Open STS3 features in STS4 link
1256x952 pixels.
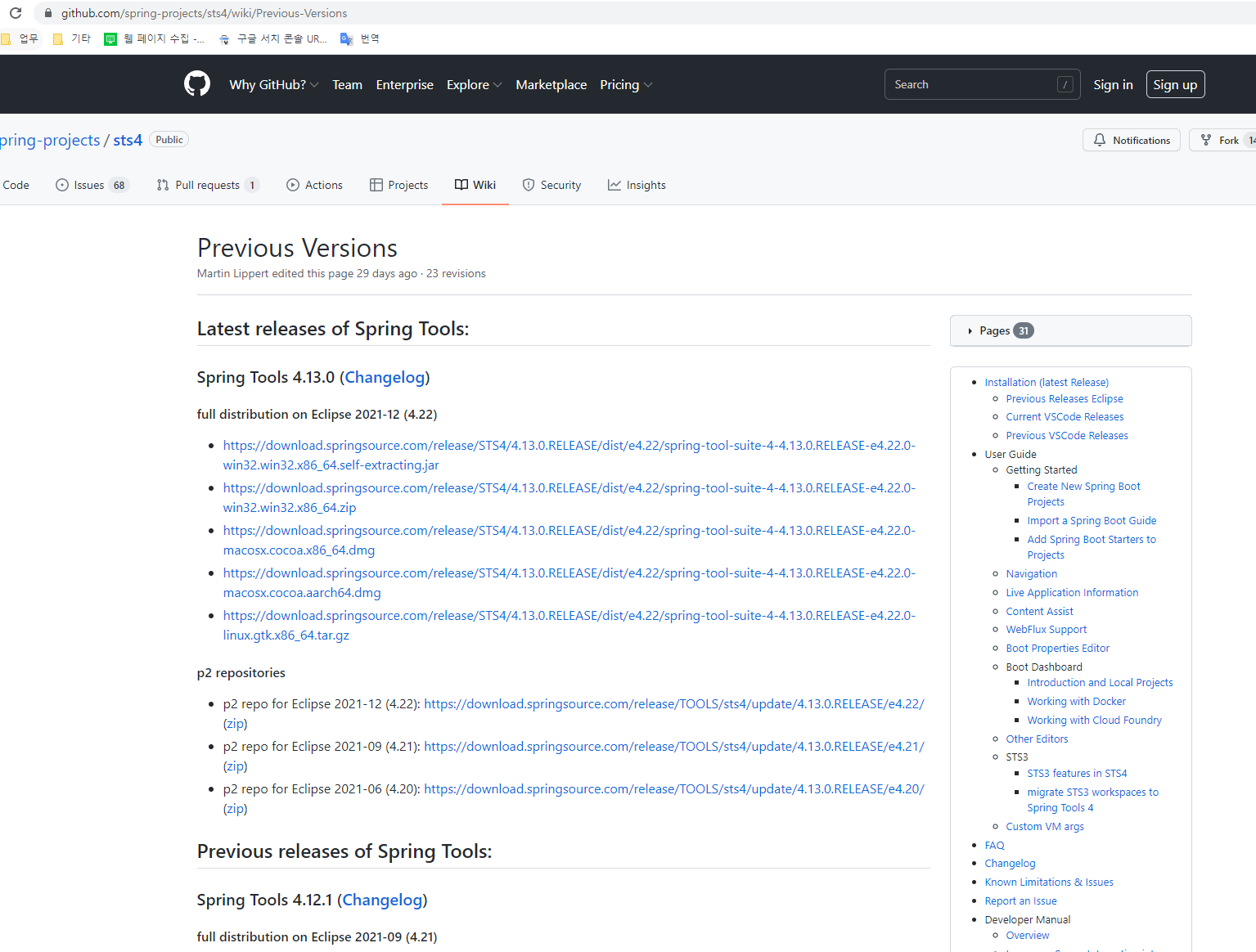1077,773
